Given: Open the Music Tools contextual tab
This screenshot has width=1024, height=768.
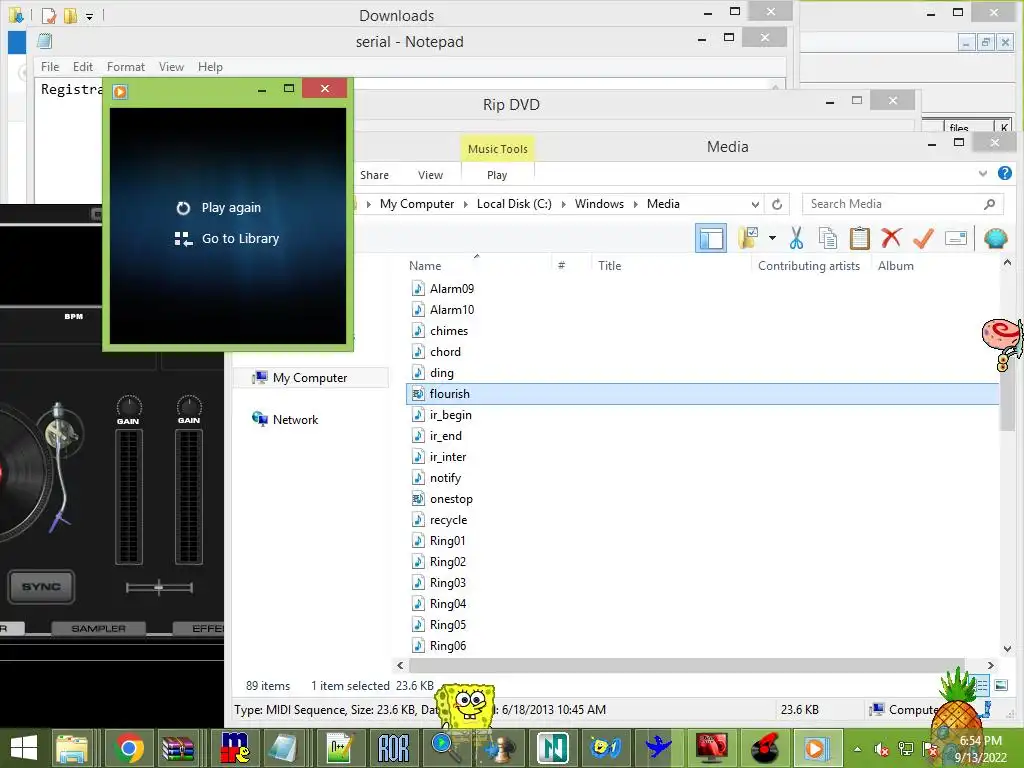Looking at the screenshot, I should (x=498, y=149).
